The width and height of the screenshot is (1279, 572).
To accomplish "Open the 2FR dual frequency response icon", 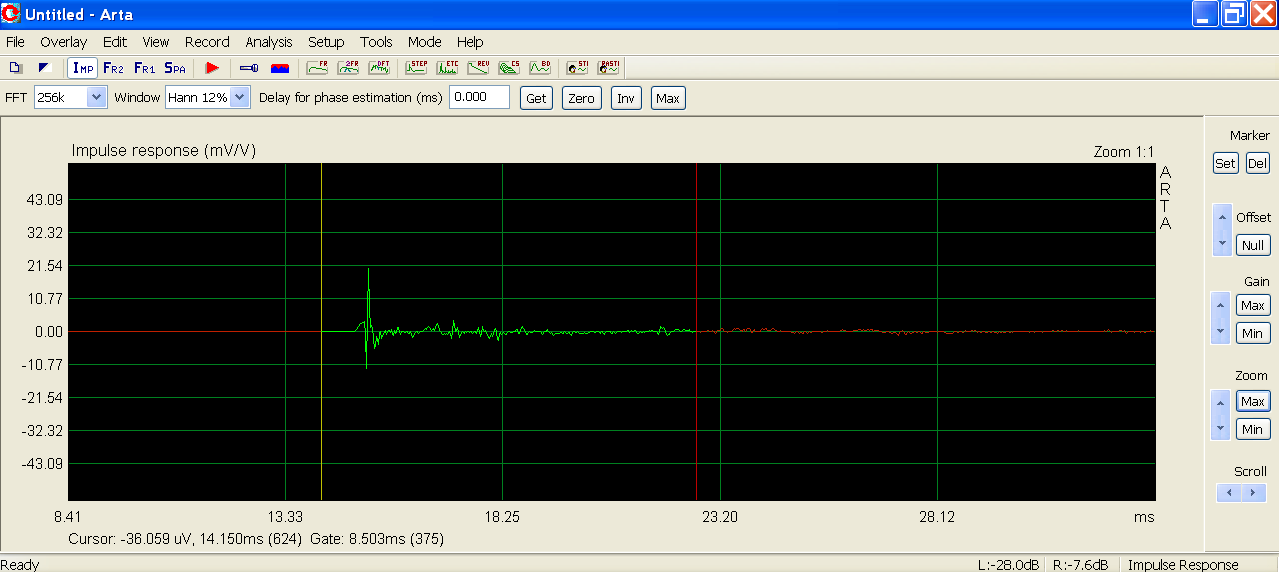I will click(348, 68).
